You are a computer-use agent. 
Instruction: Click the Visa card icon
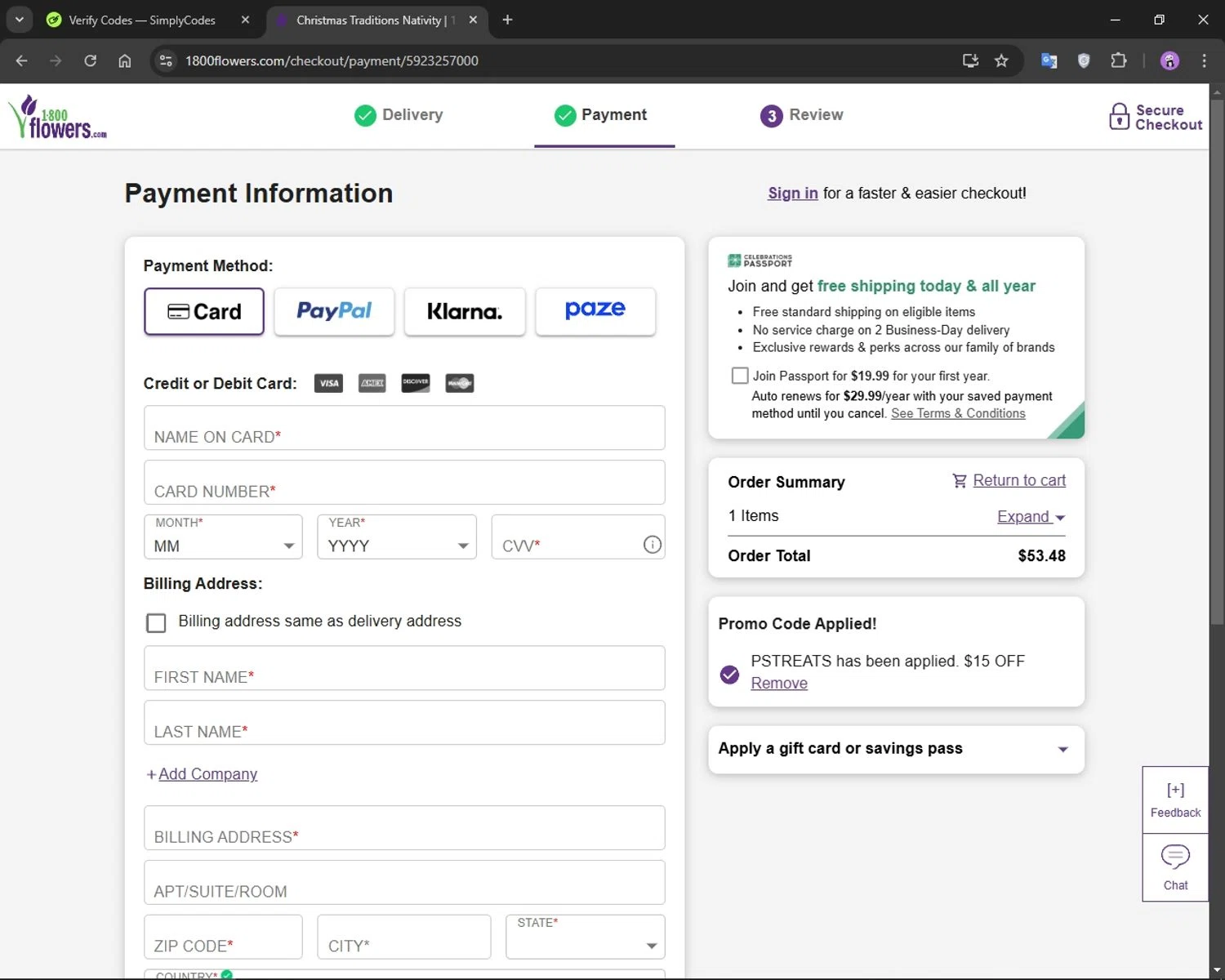pos(328,383)
